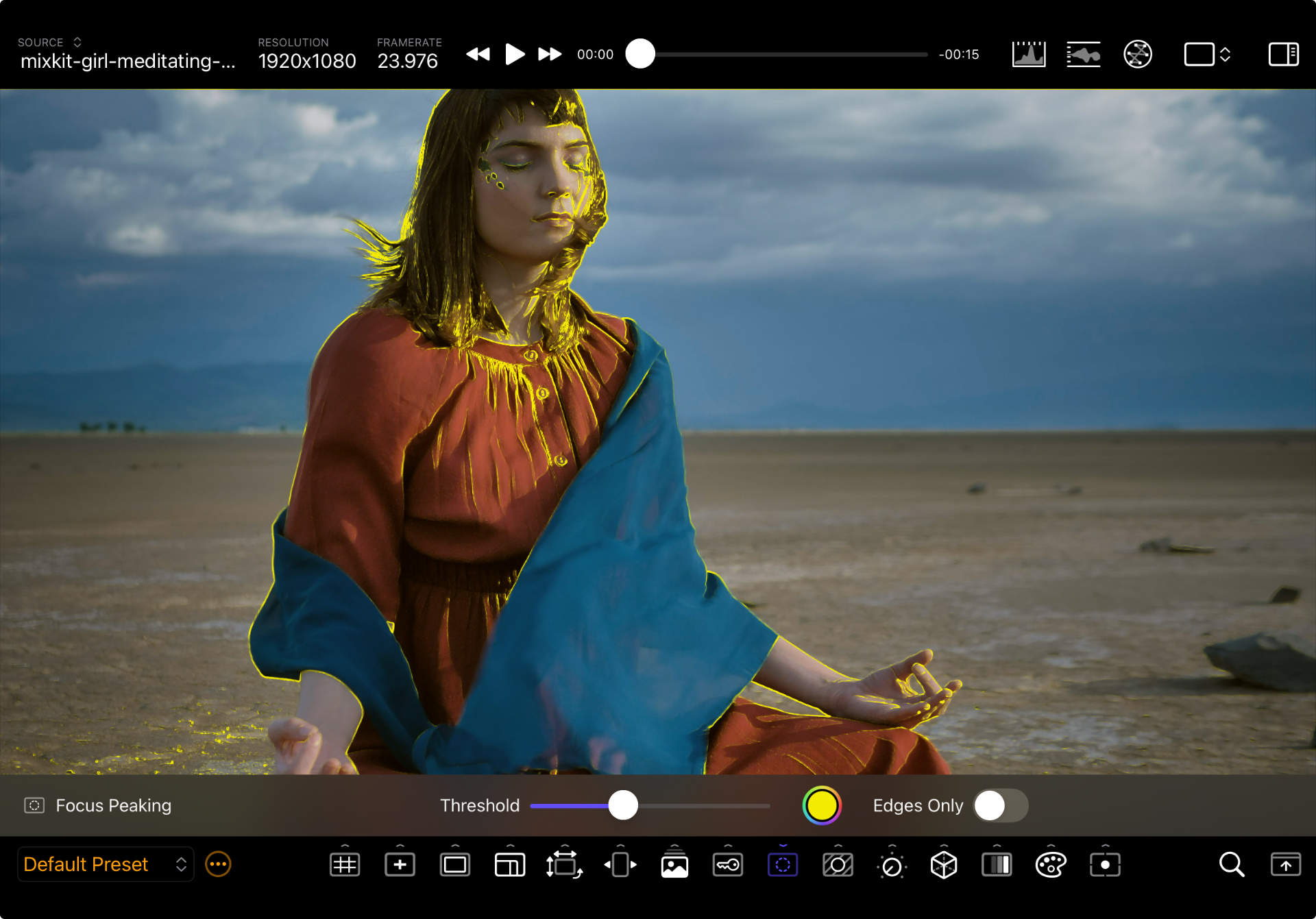Select the image overlay tool

674,865
